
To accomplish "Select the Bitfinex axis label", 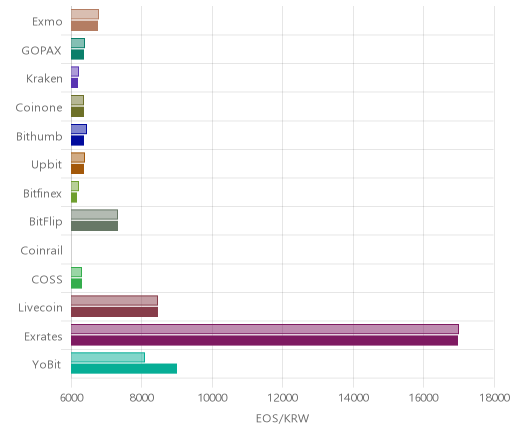I will coord(42,193).
